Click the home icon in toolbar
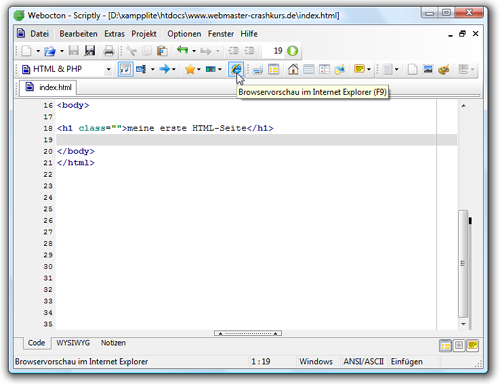This screenshot has width=500, height=384. (x=293, y=69)
